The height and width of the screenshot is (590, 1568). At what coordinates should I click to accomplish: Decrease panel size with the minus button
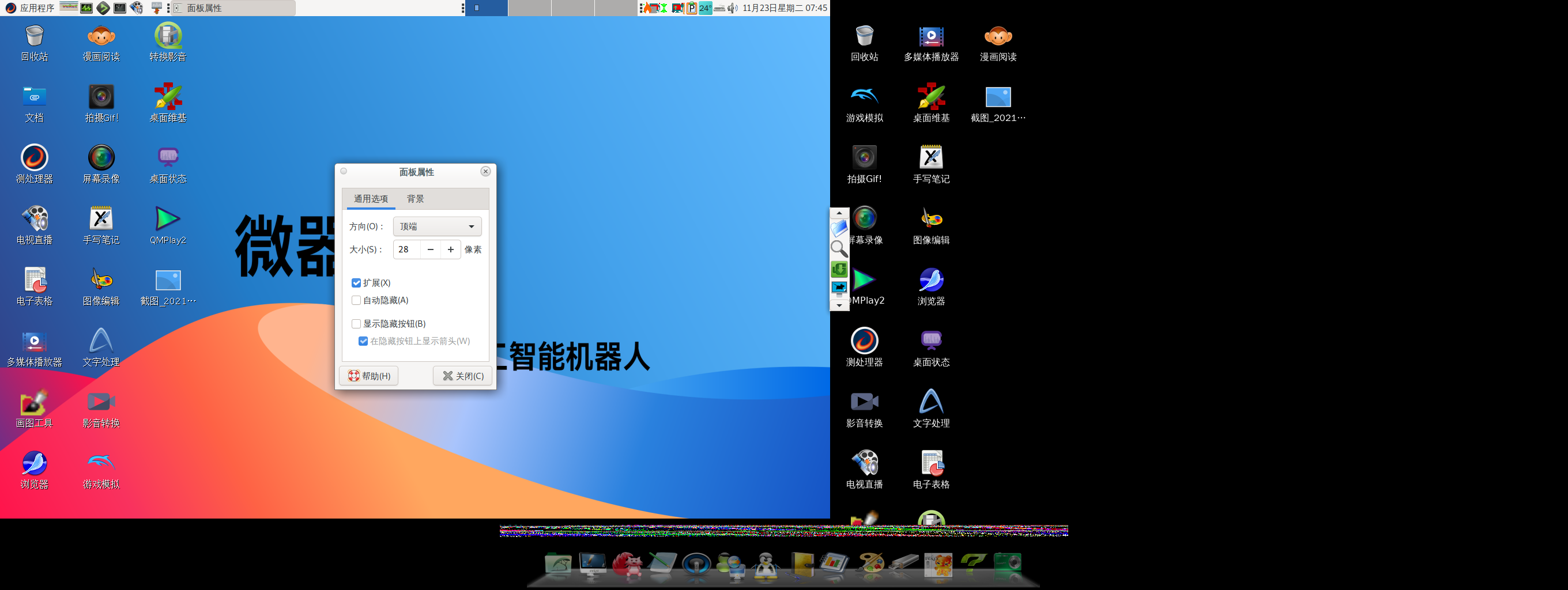point(431,249)
